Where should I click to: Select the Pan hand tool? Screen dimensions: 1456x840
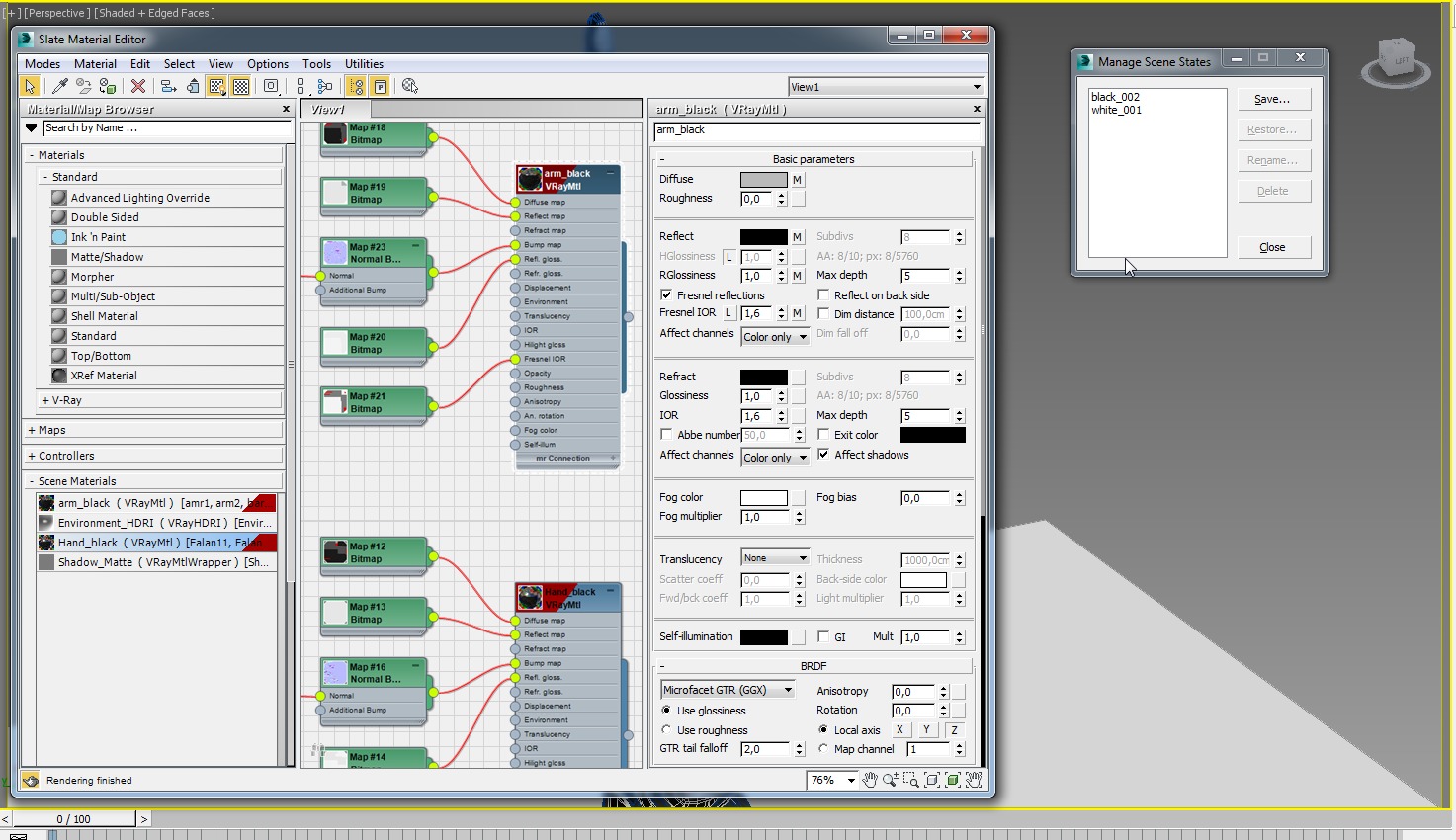pos(870,781)
